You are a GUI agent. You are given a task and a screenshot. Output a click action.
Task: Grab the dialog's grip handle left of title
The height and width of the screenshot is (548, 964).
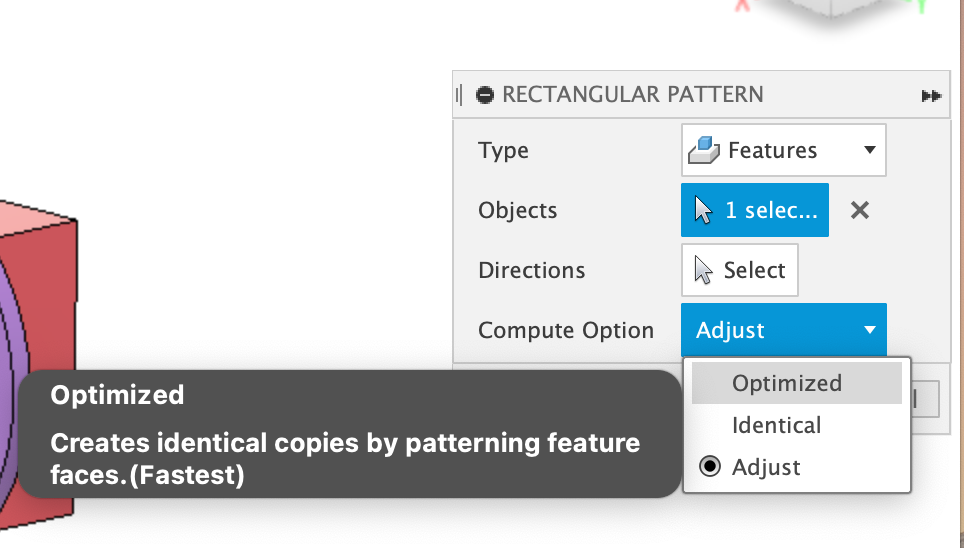coord(459,95)
